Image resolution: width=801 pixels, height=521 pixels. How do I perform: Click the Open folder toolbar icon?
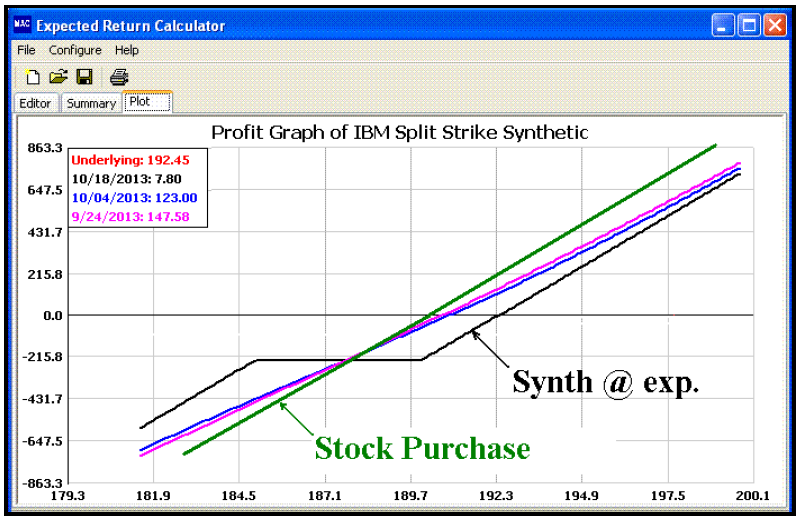tap(58, 77)
